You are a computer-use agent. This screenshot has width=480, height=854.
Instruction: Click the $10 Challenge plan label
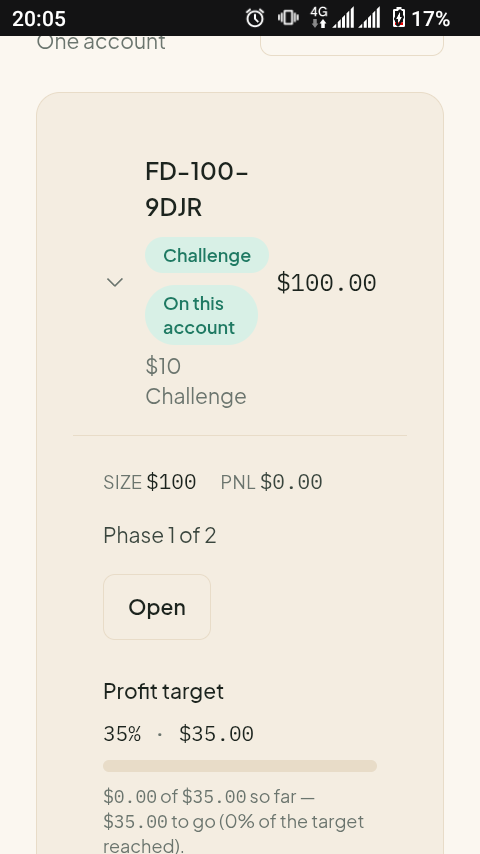196,381
